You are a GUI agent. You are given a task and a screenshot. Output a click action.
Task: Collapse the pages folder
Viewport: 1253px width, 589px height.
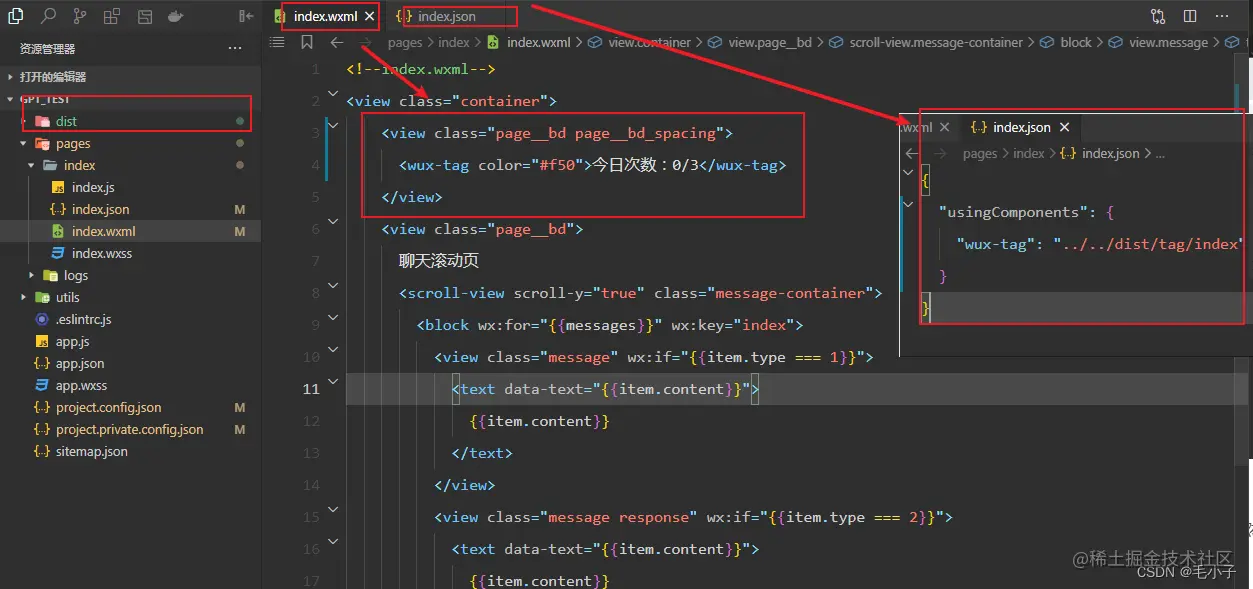coord(73,143)
